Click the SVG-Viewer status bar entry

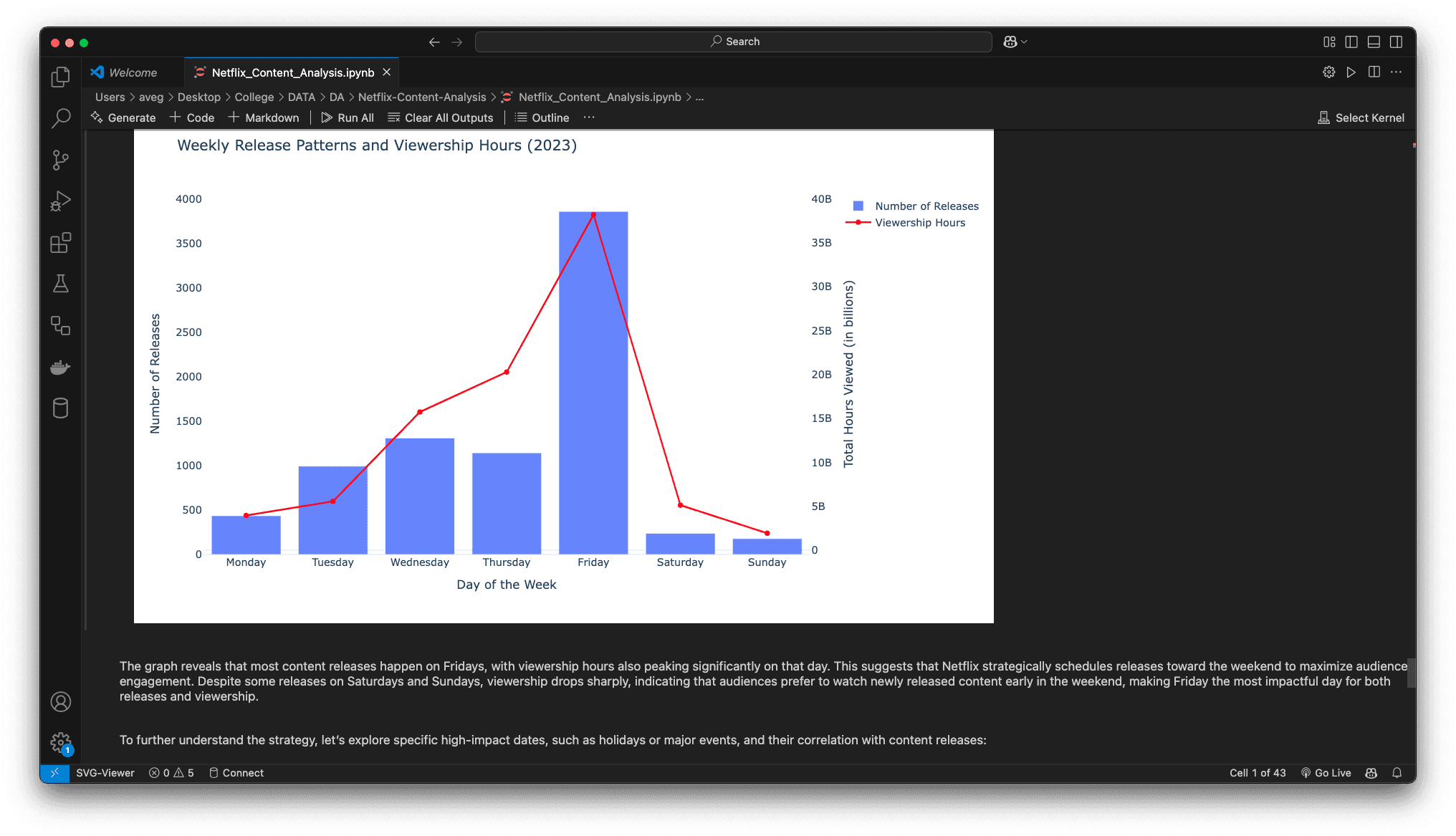105,773
